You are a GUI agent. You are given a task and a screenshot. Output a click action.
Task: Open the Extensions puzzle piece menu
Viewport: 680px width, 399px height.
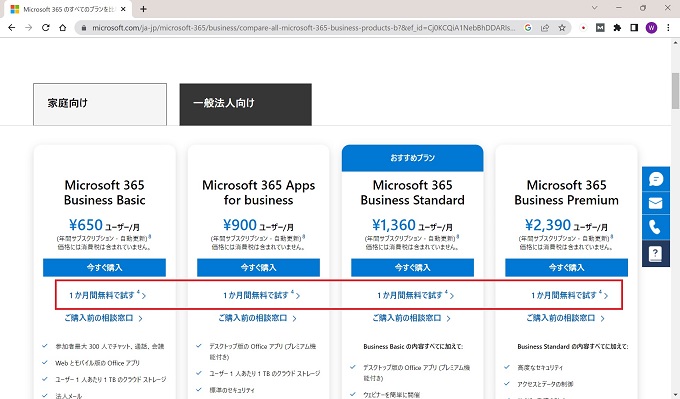(x=617, y=28)
